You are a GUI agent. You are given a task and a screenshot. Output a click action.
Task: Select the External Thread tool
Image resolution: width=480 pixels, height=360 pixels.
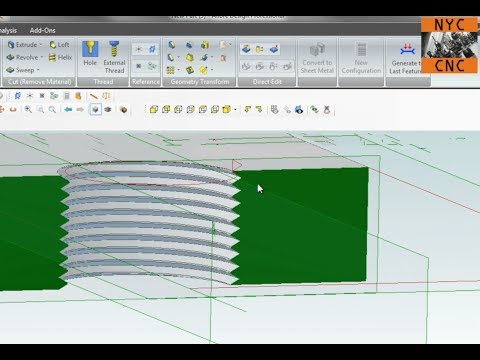pos(114,57)
